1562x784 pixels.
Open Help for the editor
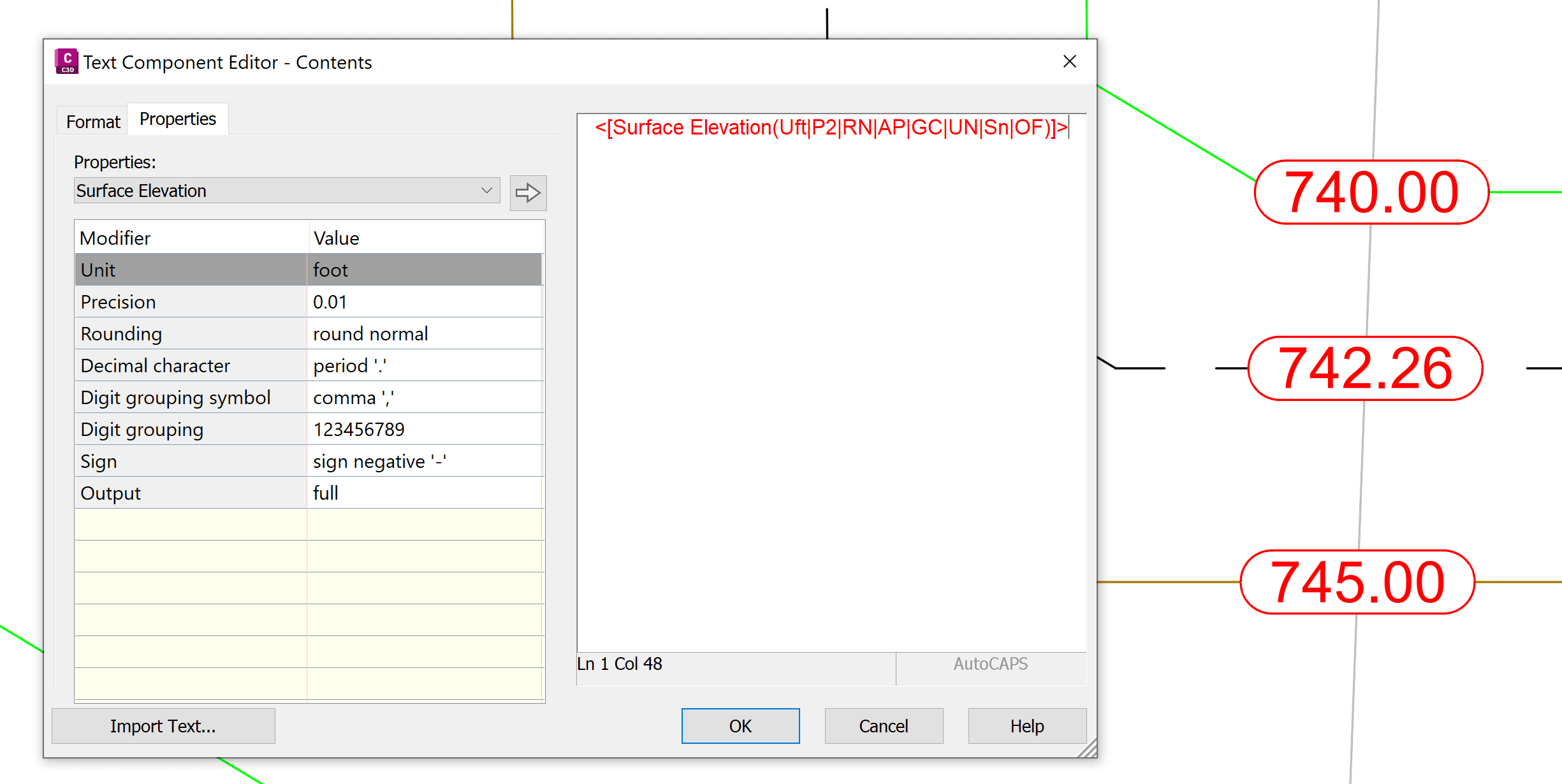(x=1026, y=725)
